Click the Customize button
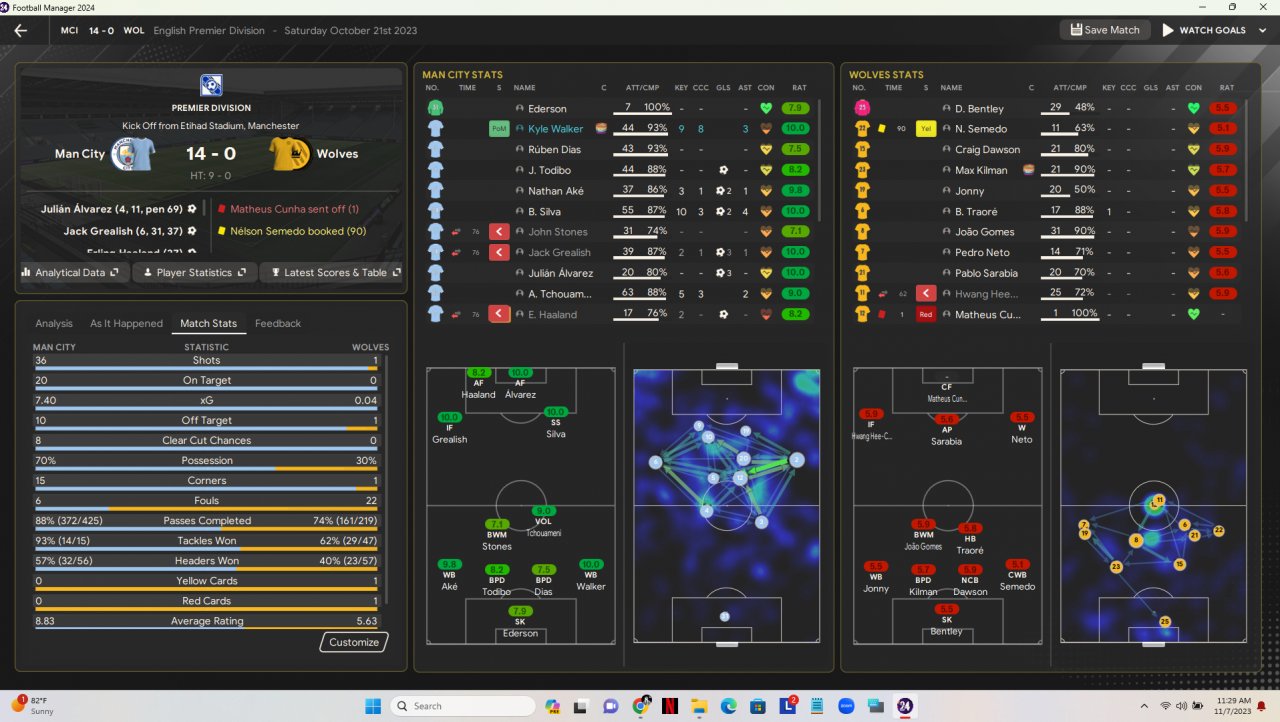This screenshot has width=1280, height=722. tap(354, 642)
